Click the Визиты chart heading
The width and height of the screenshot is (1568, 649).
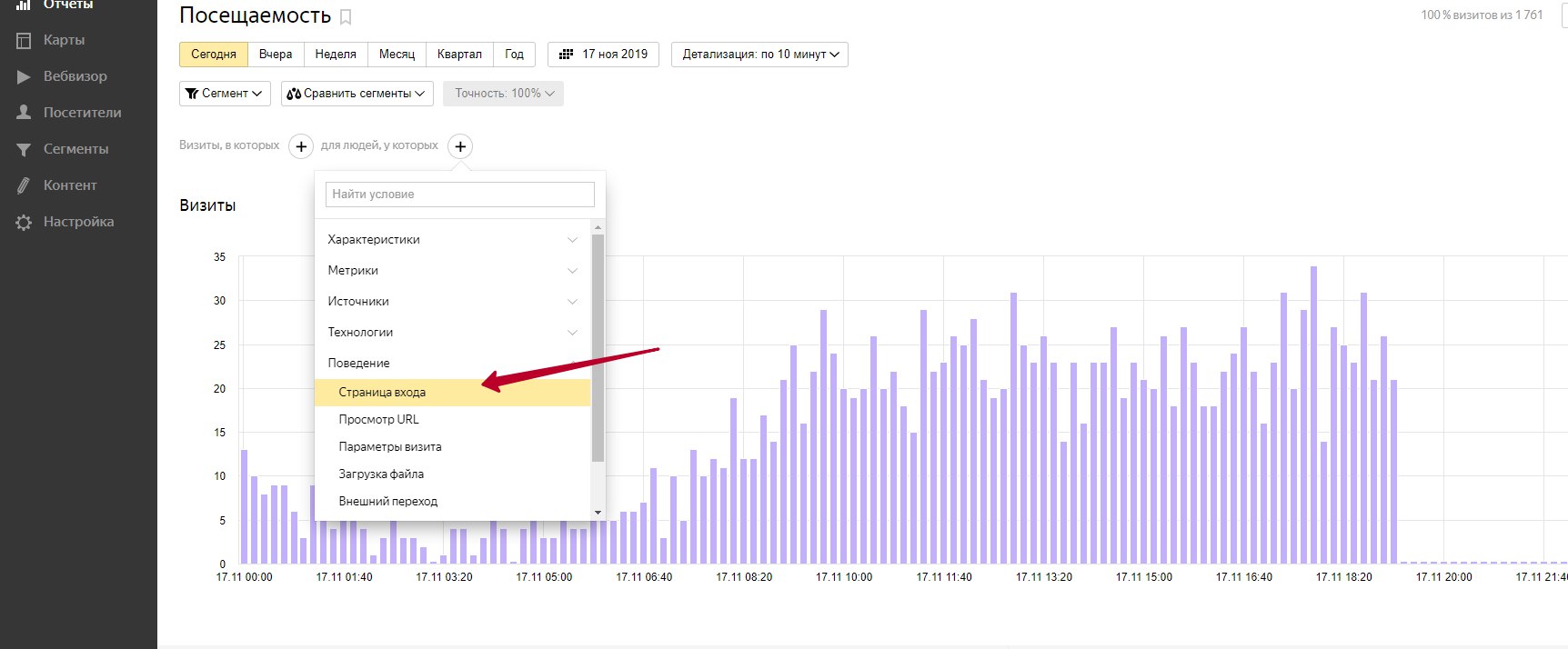coord(207,205)
